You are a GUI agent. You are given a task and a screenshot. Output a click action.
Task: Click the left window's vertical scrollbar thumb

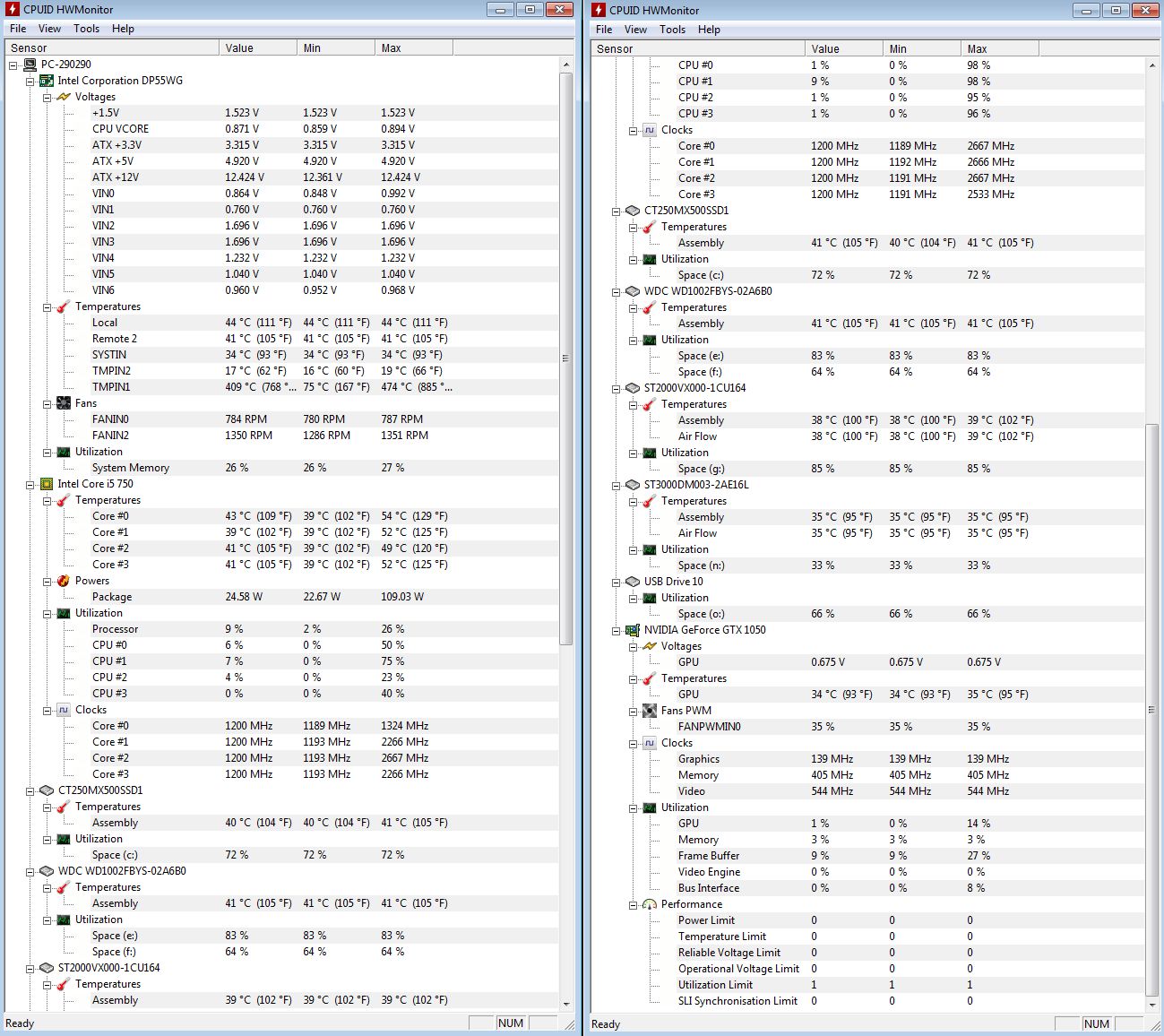coord(565,358)
